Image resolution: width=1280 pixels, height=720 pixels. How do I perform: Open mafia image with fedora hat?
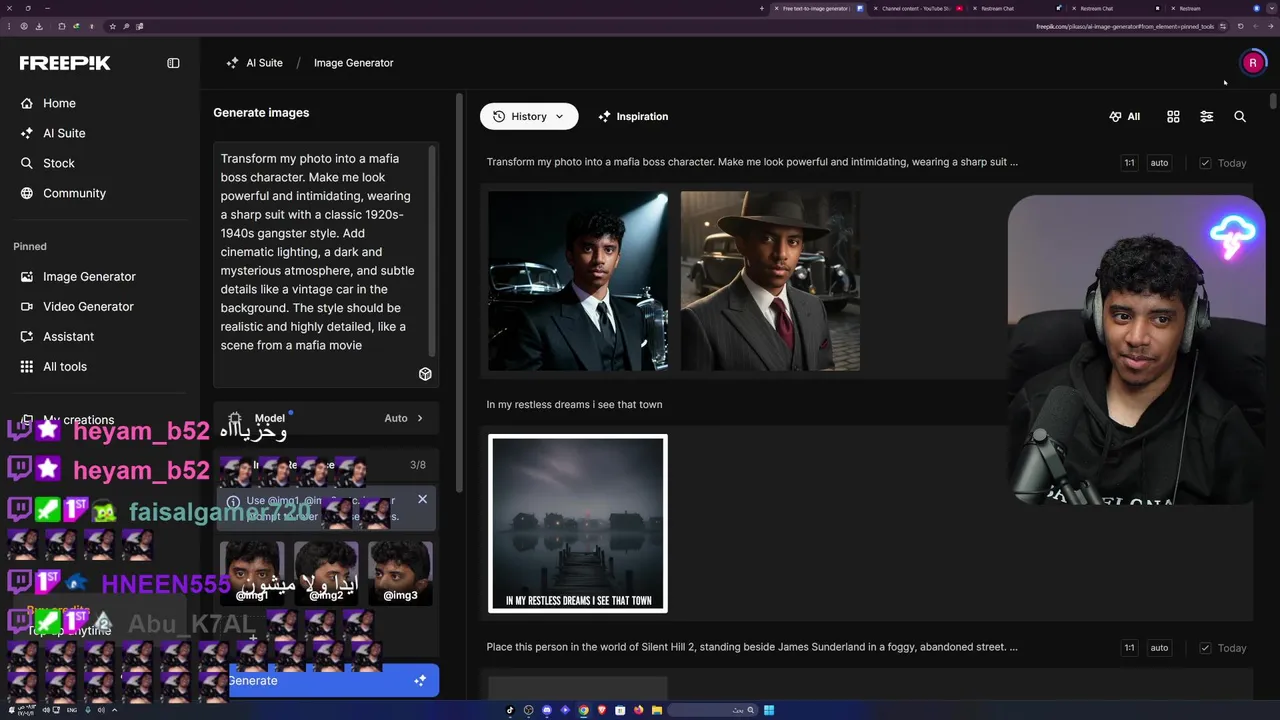tap(770, 281)
